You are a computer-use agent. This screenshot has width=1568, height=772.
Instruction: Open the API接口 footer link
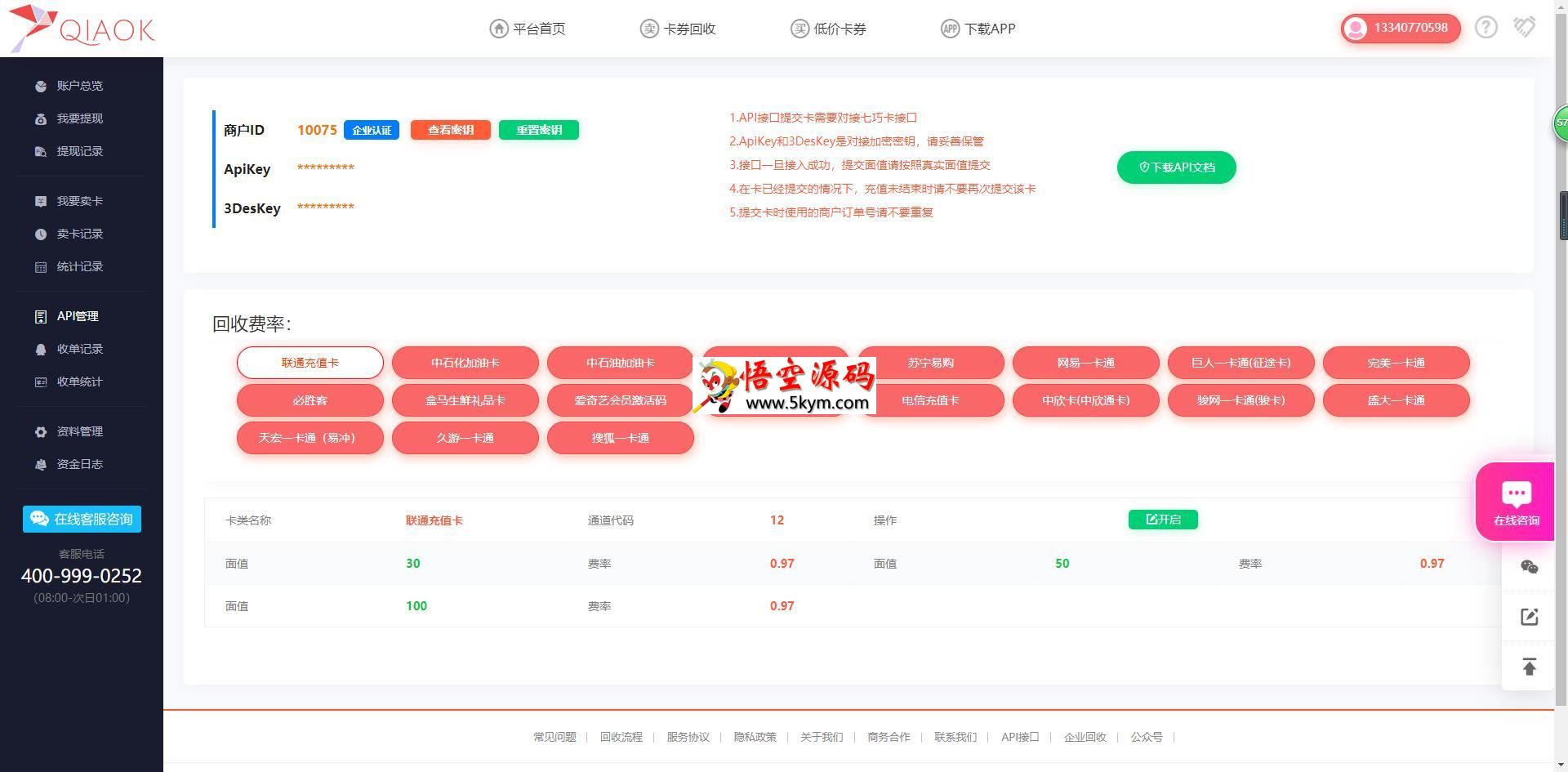[x=1020, y=737]
